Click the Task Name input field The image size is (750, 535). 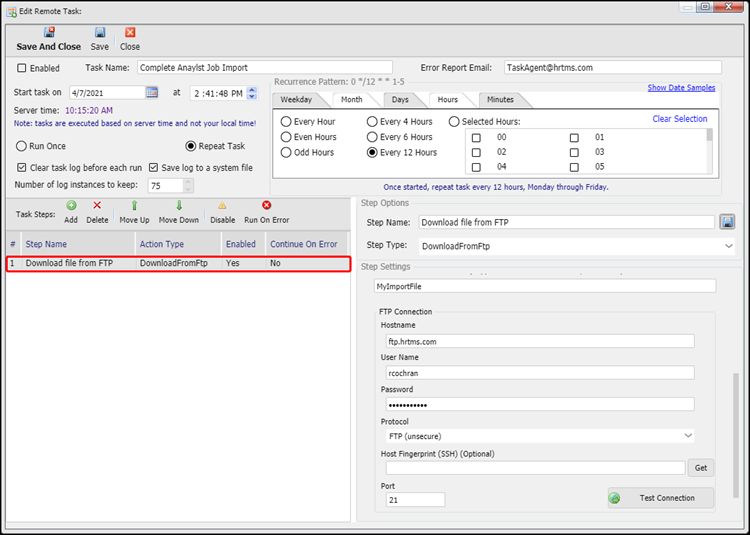pos(265,67)
